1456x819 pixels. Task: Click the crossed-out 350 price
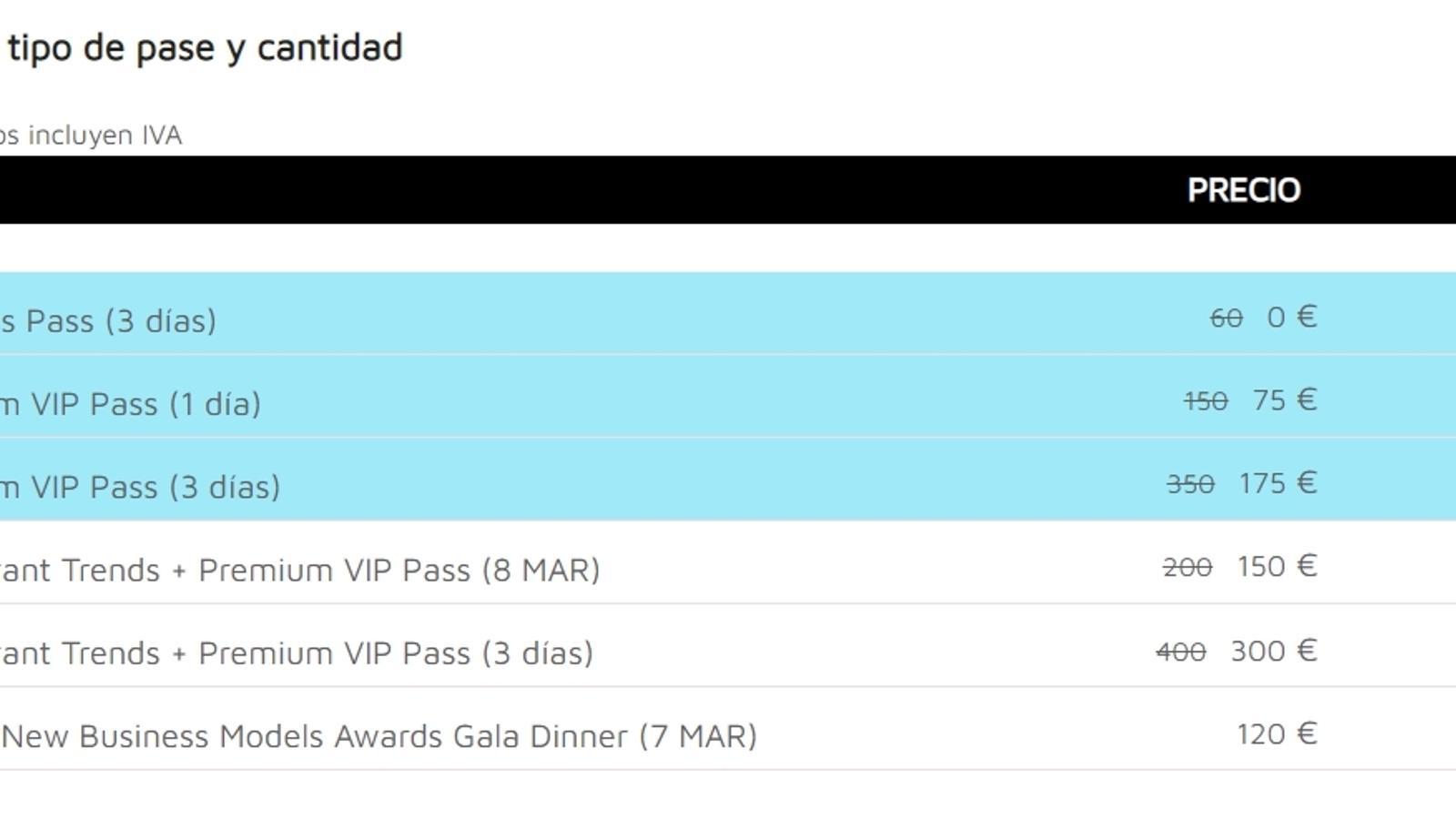(x=1190, y=484)
